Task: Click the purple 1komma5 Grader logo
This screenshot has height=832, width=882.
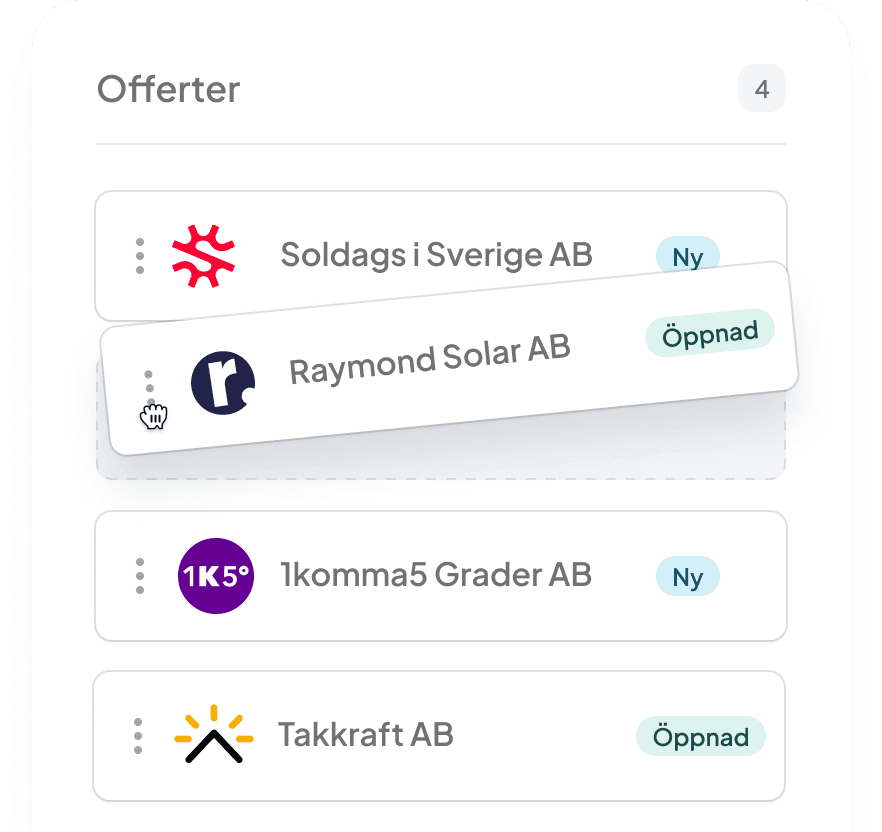Action: 215,575
